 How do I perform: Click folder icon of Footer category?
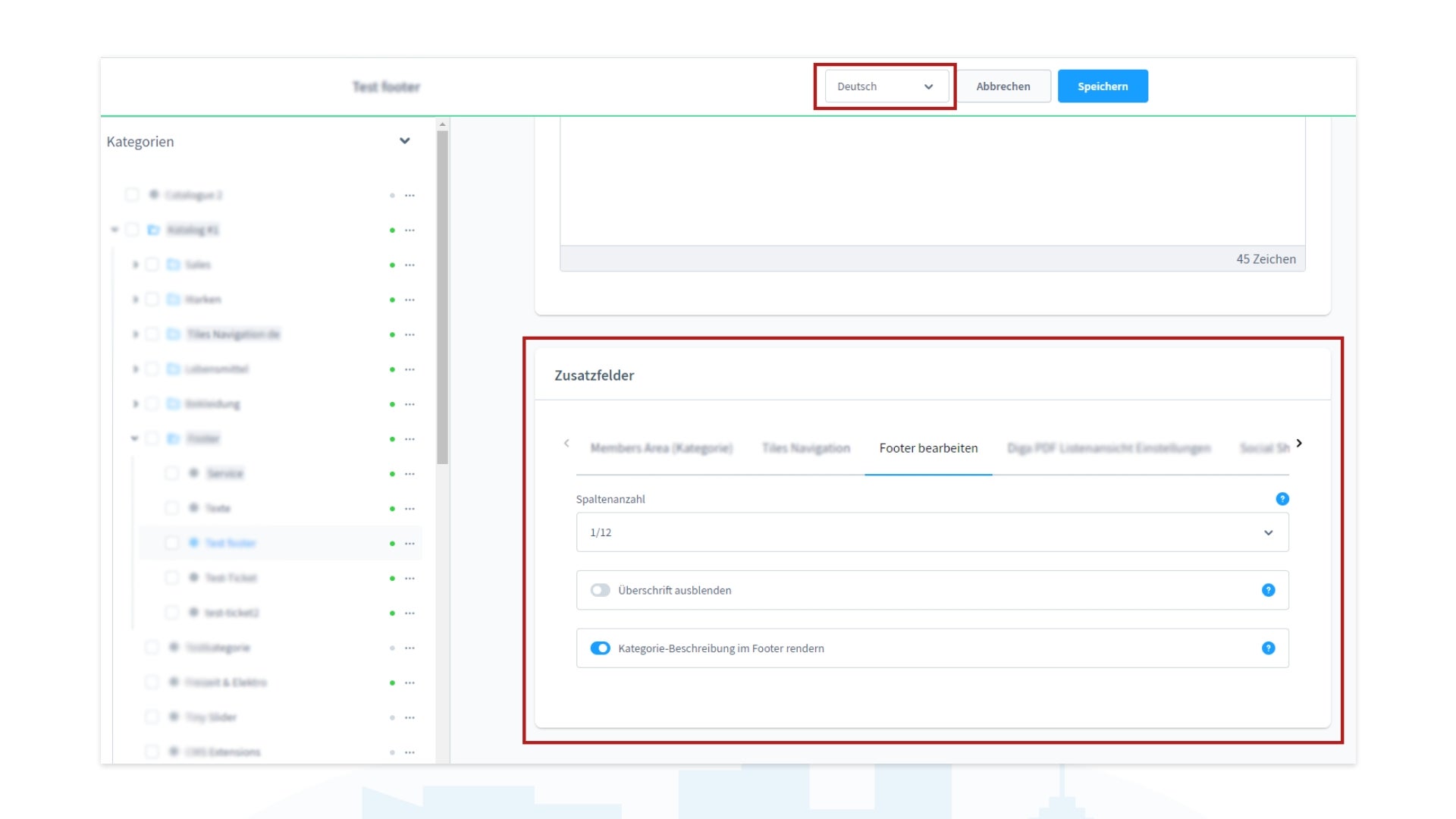[x=173, y=439]
